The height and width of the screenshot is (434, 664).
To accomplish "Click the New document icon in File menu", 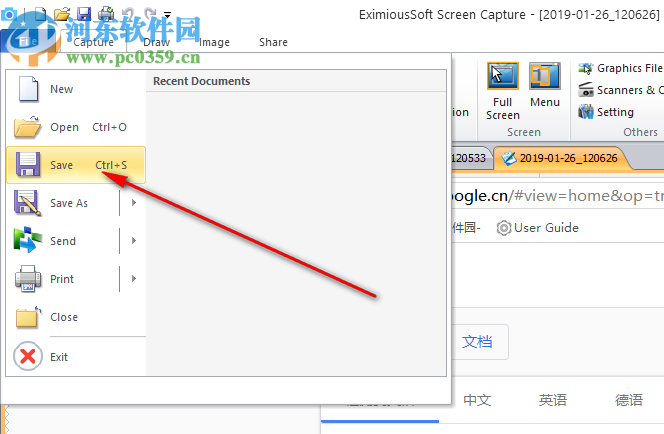I will point(28,89).
